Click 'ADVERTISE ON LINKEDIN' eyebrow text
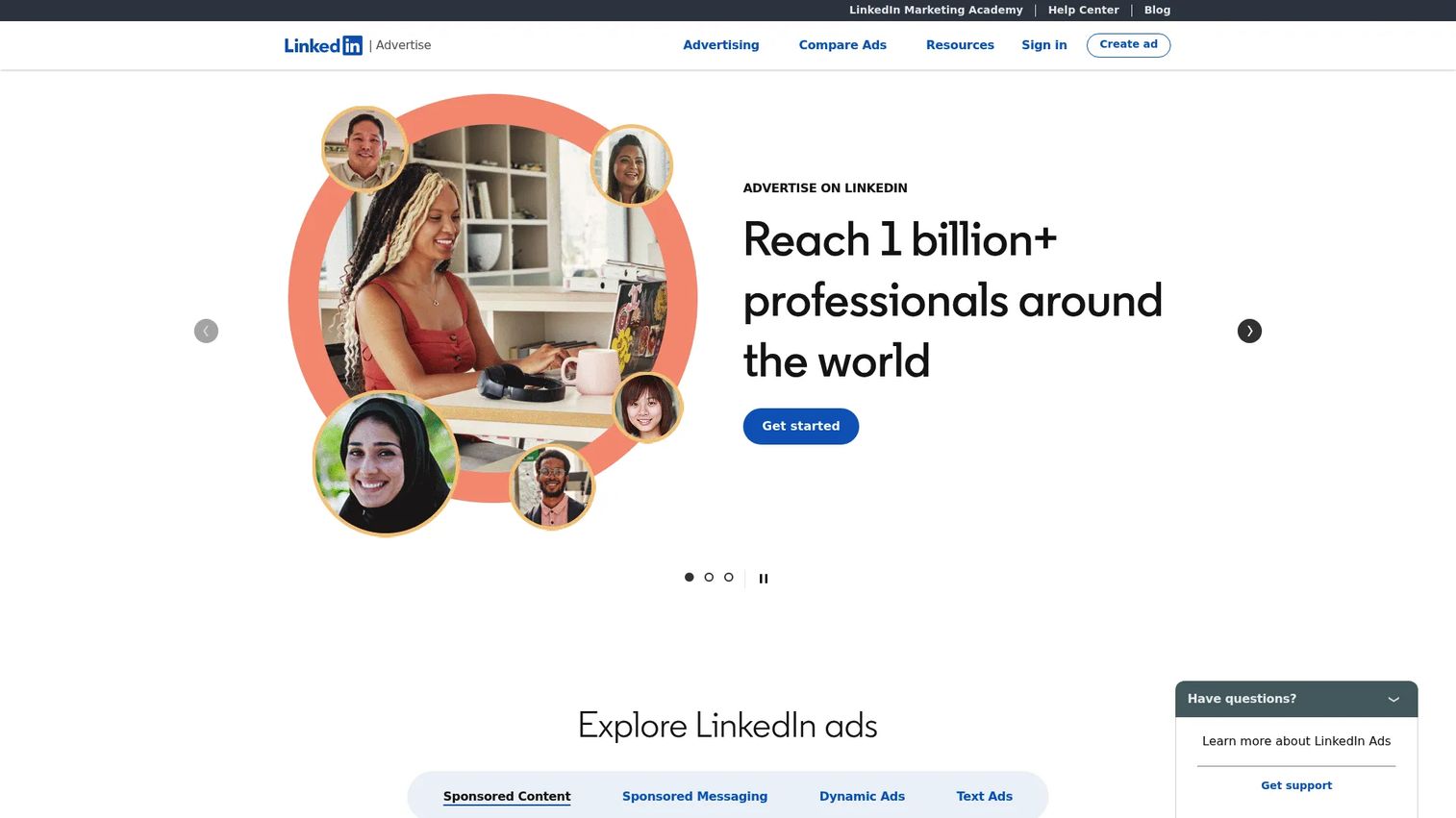The height and width of the screenshot is (818, 1456). coord(825,188)
